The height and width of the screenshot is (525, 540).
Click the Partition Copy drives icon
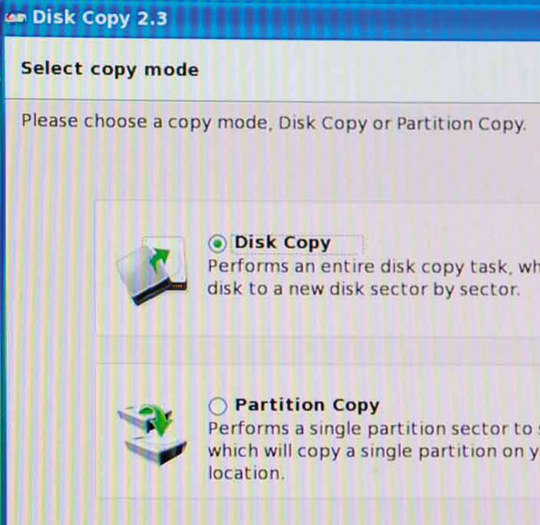[x=152, y=434]
